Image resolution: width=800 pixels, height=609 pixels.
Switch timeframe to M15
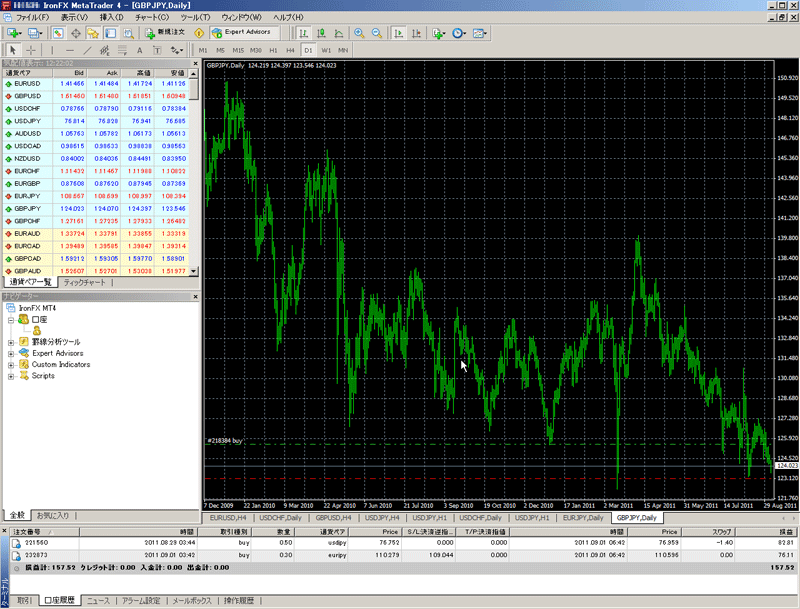click(x=238, y=50)
